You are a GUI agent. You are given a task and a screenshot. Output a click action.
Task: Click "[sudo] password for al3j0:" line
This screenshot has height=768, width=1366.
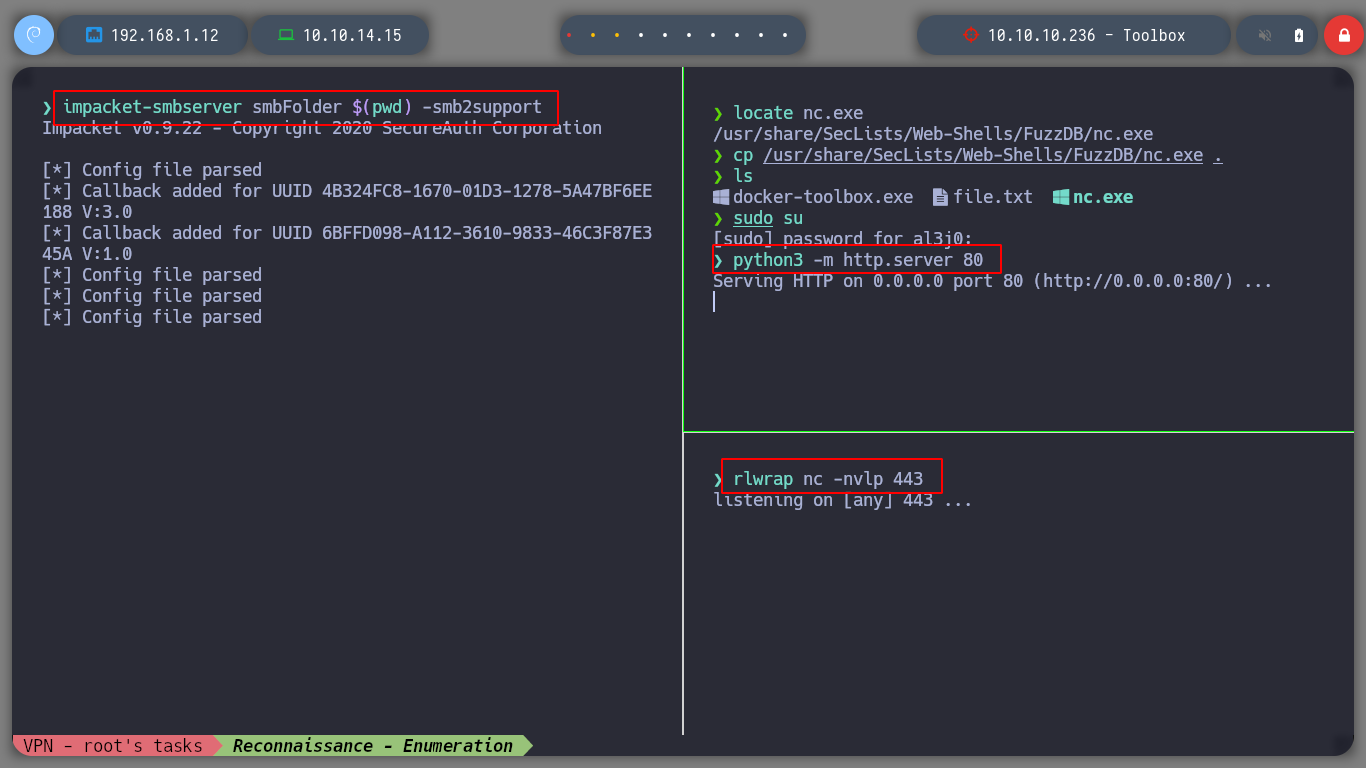[843, 239]
